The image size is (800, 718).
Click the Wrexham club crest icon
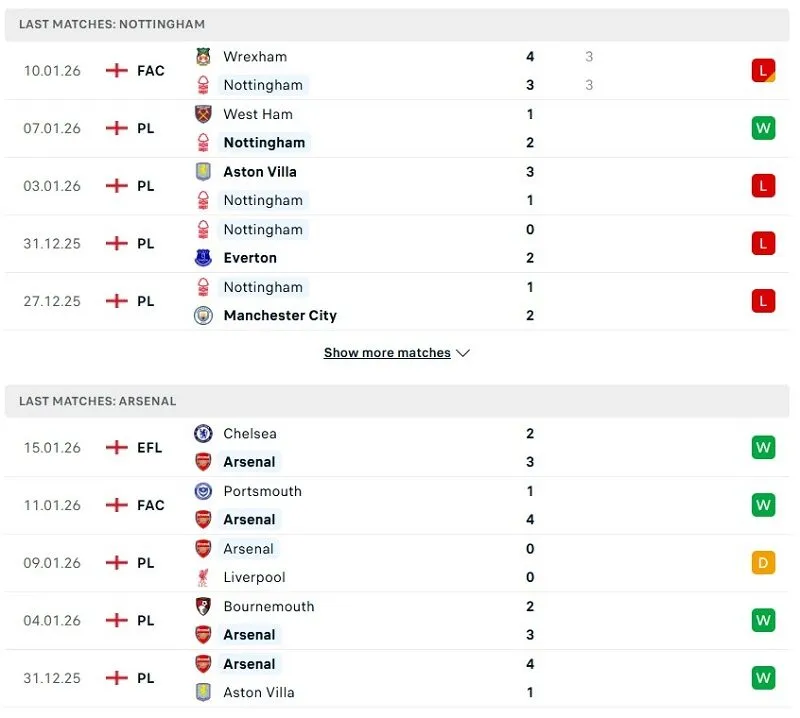pos(205,57)
